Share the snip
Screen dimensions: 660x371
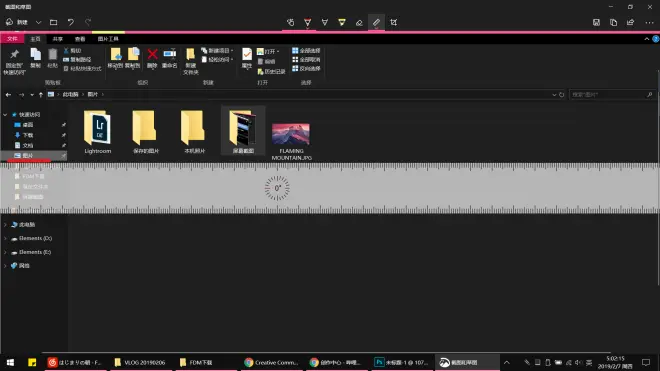[631, 22]
